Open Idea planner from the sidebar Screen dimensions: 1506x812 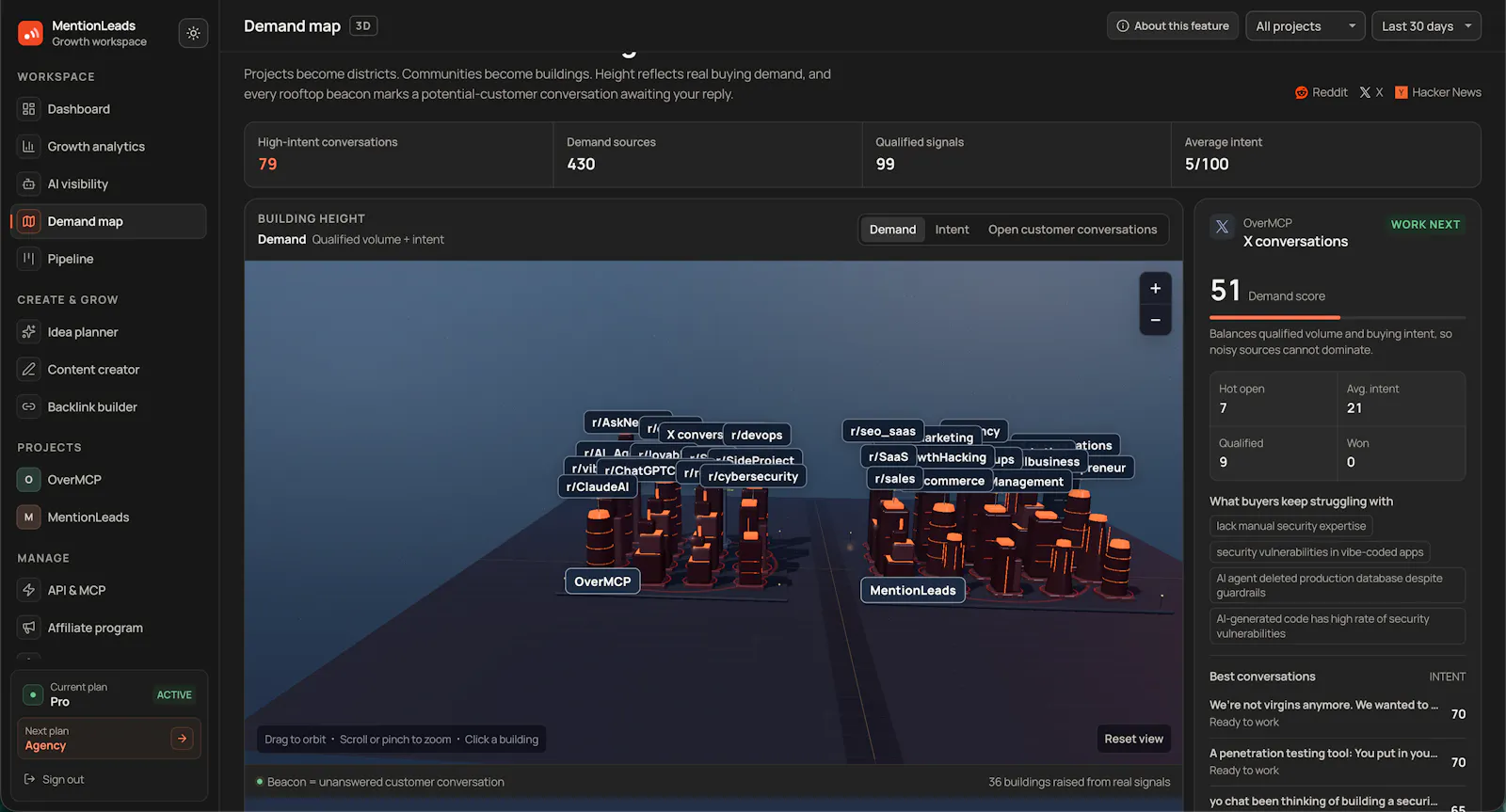coord(108,332)
